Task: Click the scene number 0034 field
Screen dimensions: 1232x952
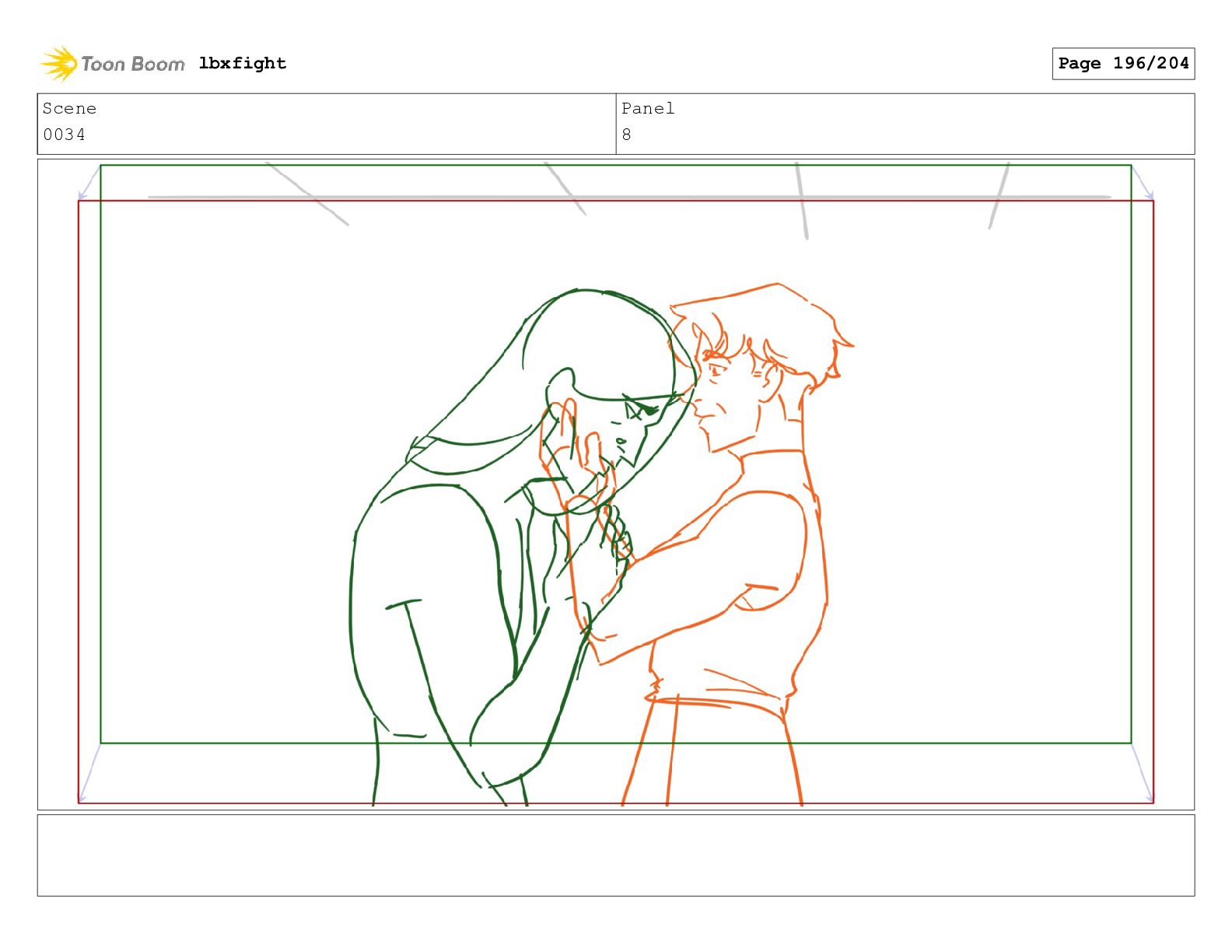Action: [65, 135]
